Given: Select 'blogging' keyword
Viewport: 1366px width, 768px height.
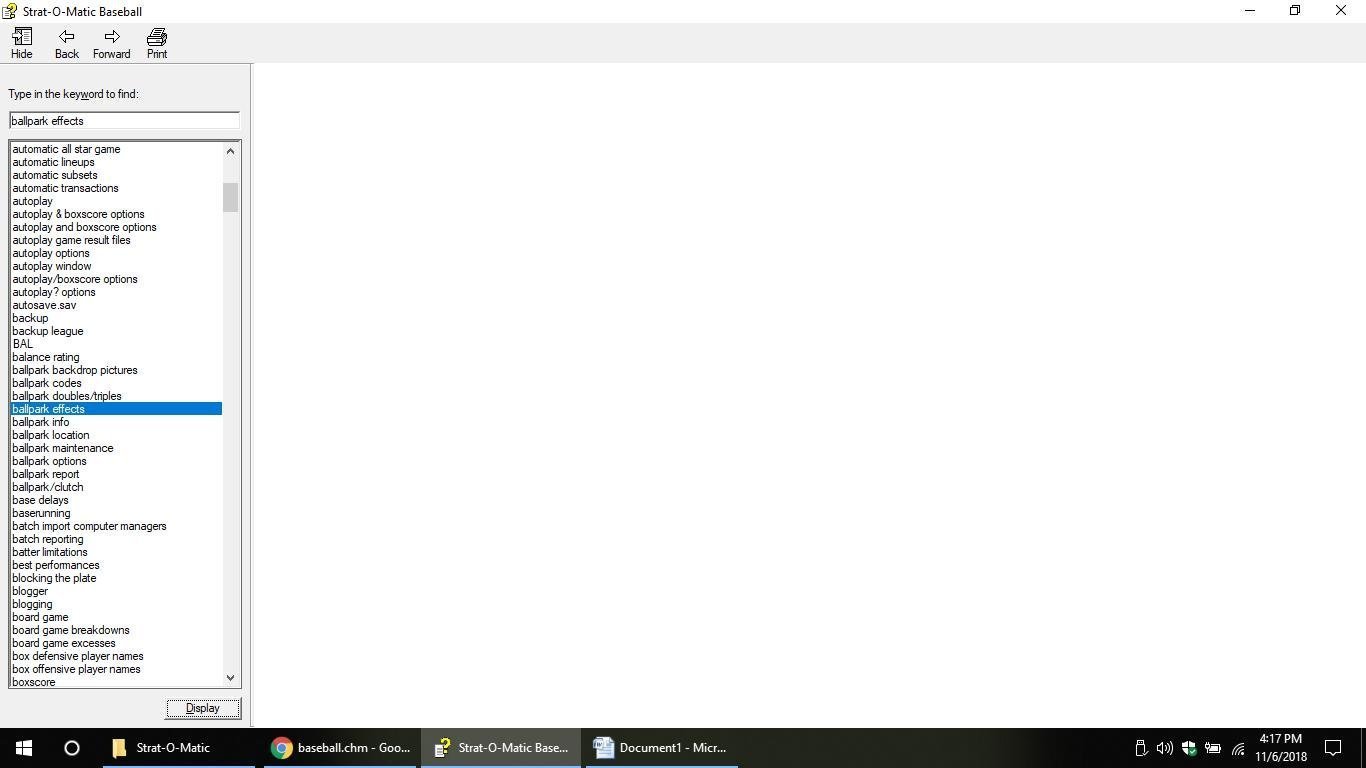Looking at the screenshot, I should coord(32,604).
